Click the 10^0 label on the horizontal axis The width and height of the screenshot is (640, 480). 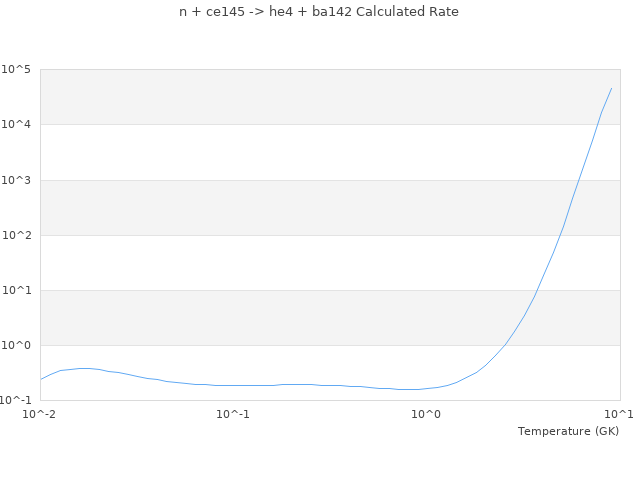426,414
